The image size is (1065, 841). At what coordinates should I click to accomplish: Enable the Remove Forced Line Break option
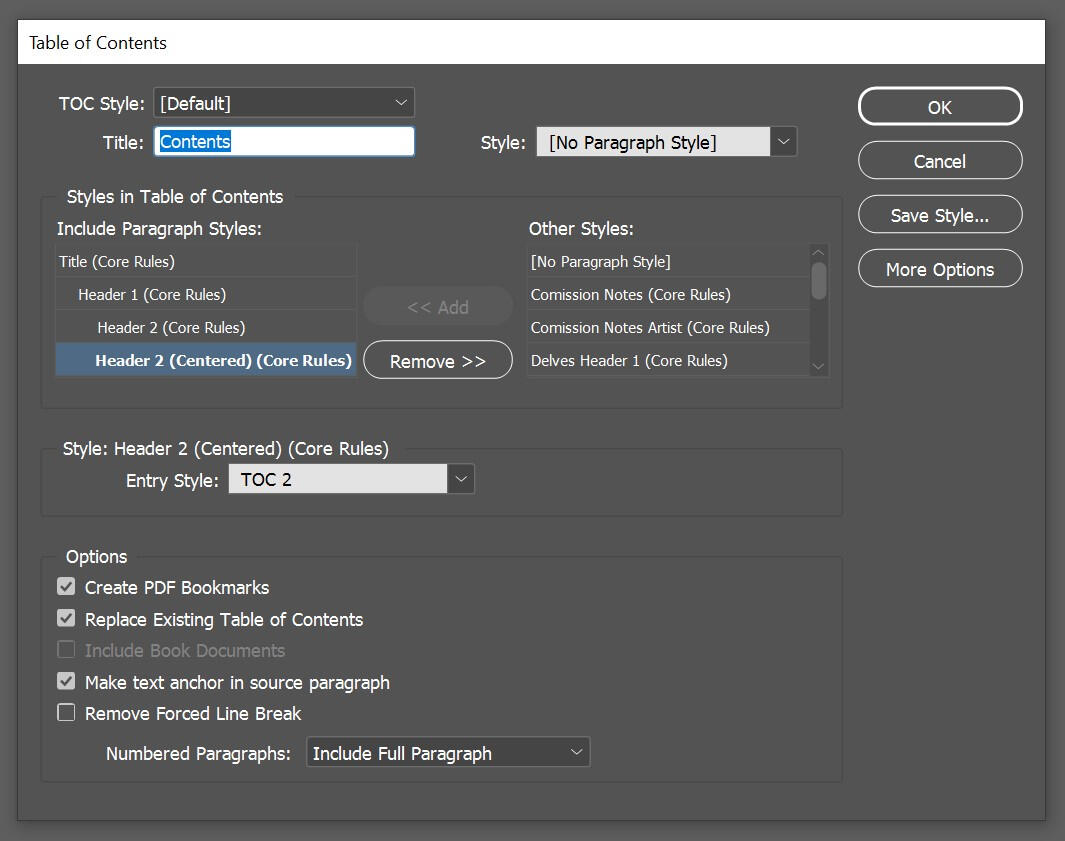tap(66, 712)
